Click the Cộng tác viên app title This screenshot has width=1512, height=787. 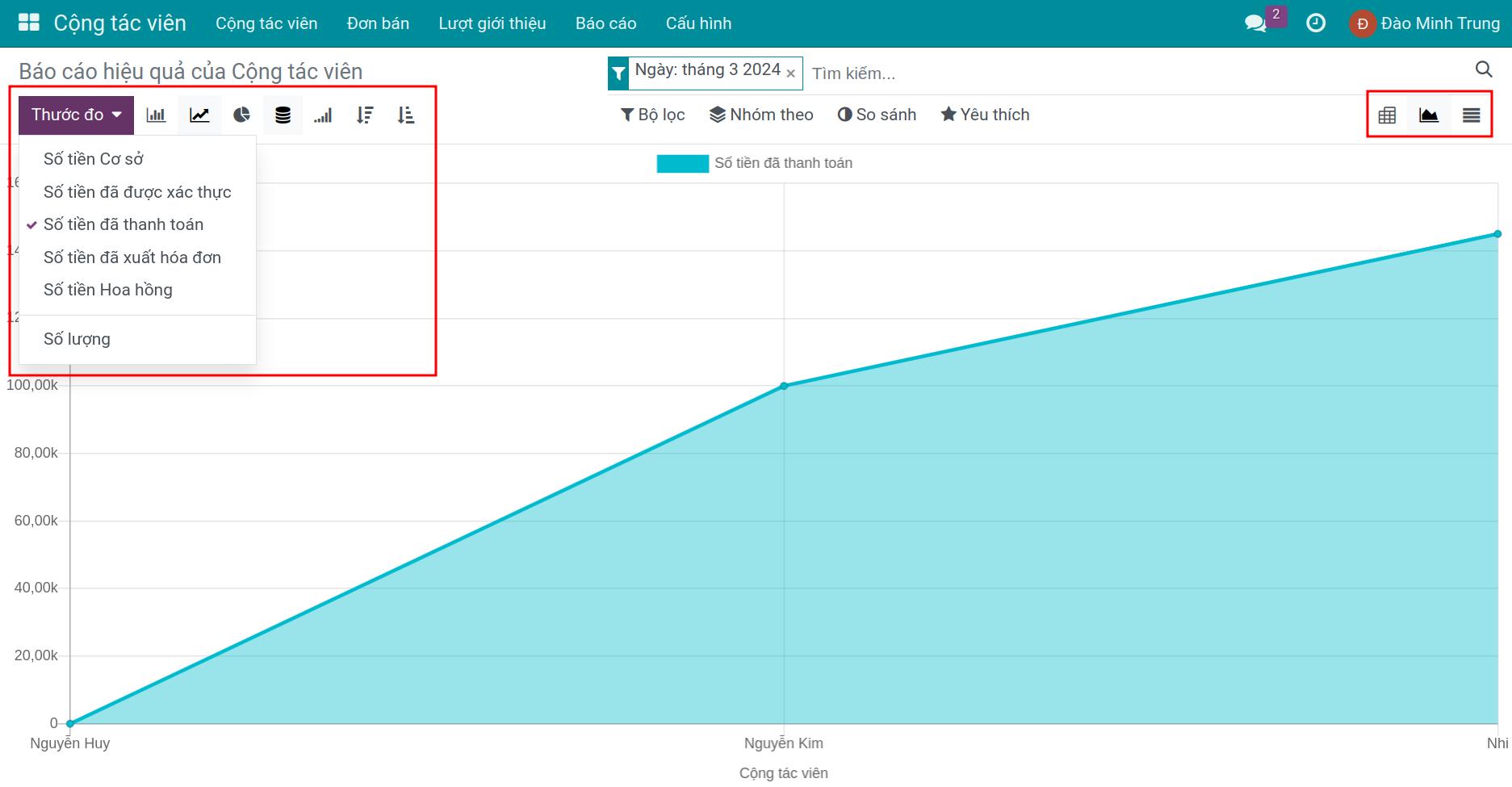click(120, 23)
